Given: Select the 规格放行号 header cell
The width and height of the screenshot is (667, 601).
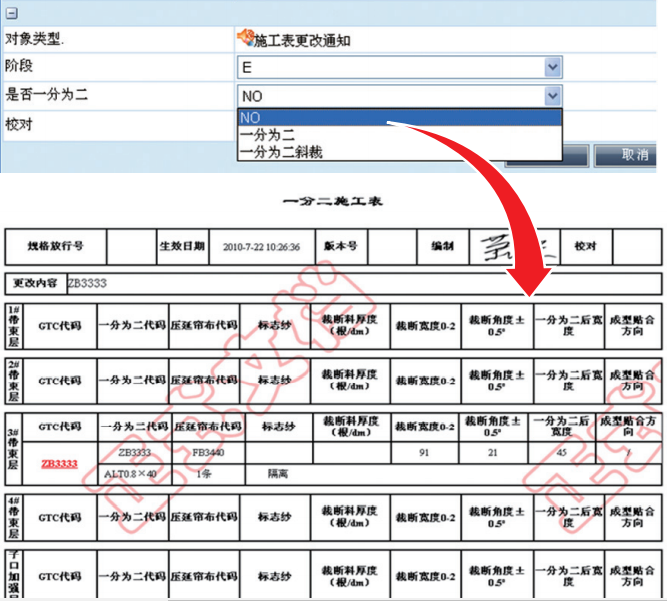Looking at the screenshot, I should (55, 246).
